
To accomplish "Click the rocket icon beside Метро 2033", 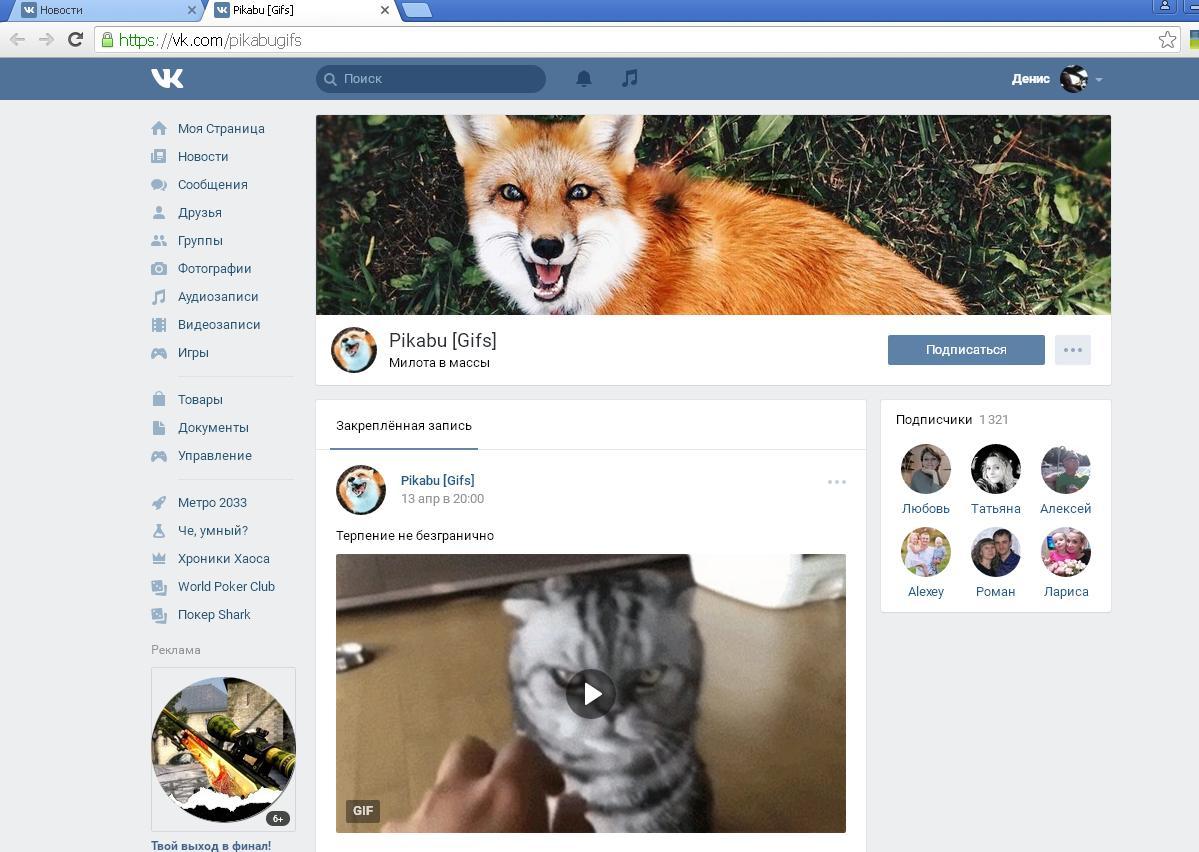I will [158, 502].
